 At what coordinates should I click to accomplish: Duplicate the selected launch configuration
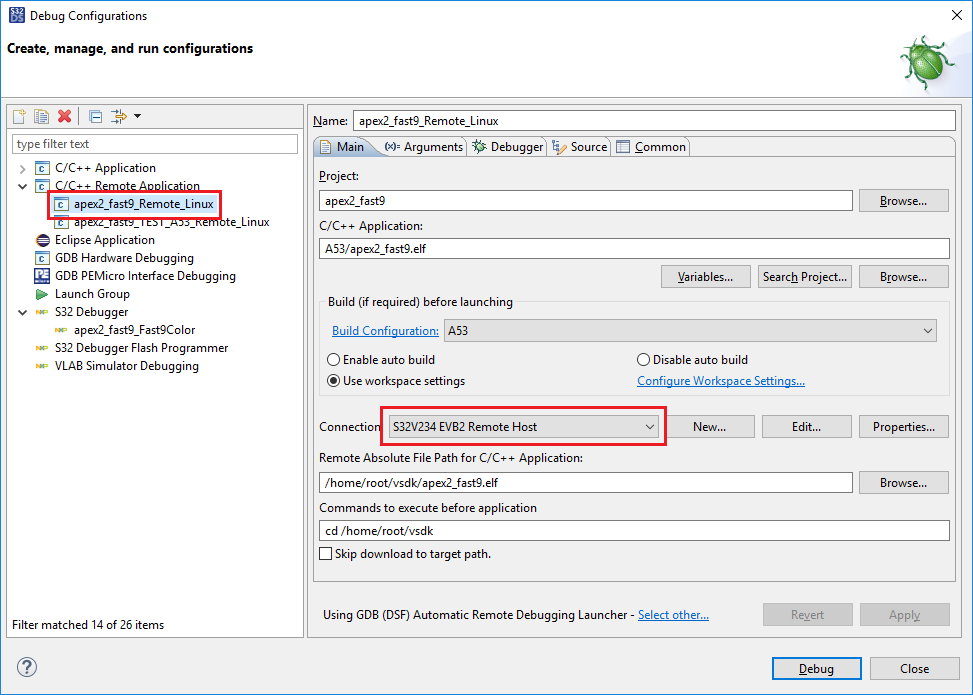tap(42, 117)
